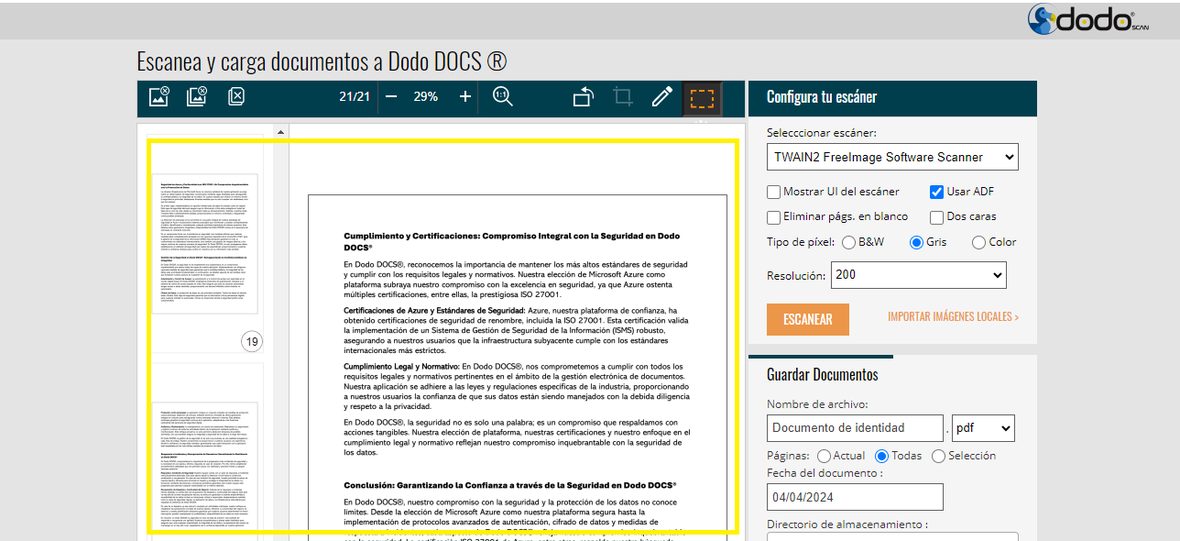The width and height of the screenshot is (1180, 541).
Task: Zoom in with the plus icon
Action: [465, 96]
